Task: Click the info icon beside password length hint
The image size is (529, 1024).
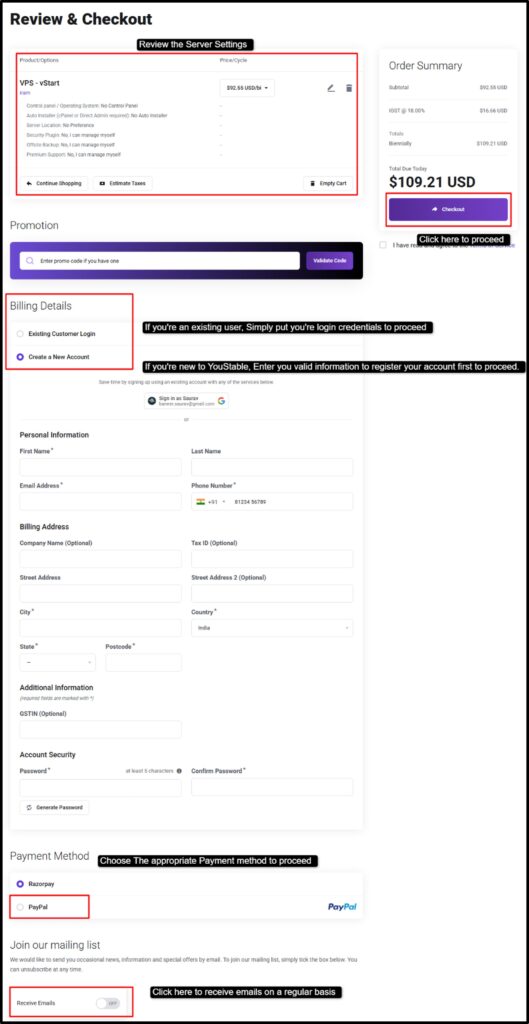Action: [x=179, y=771]
